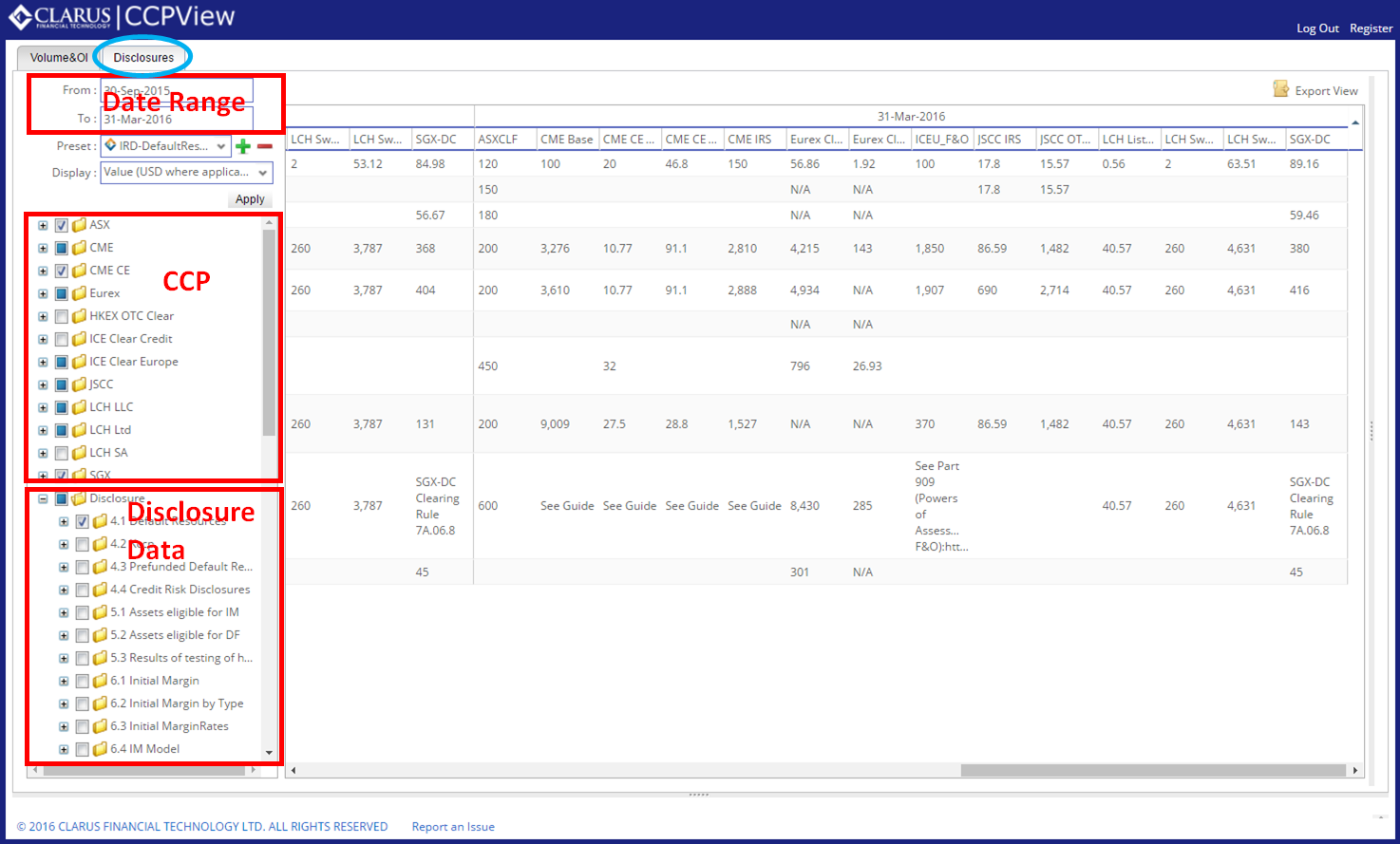
Task: Click the disclosure tree scroll-down arrow
Action: [x=269, y=753]
